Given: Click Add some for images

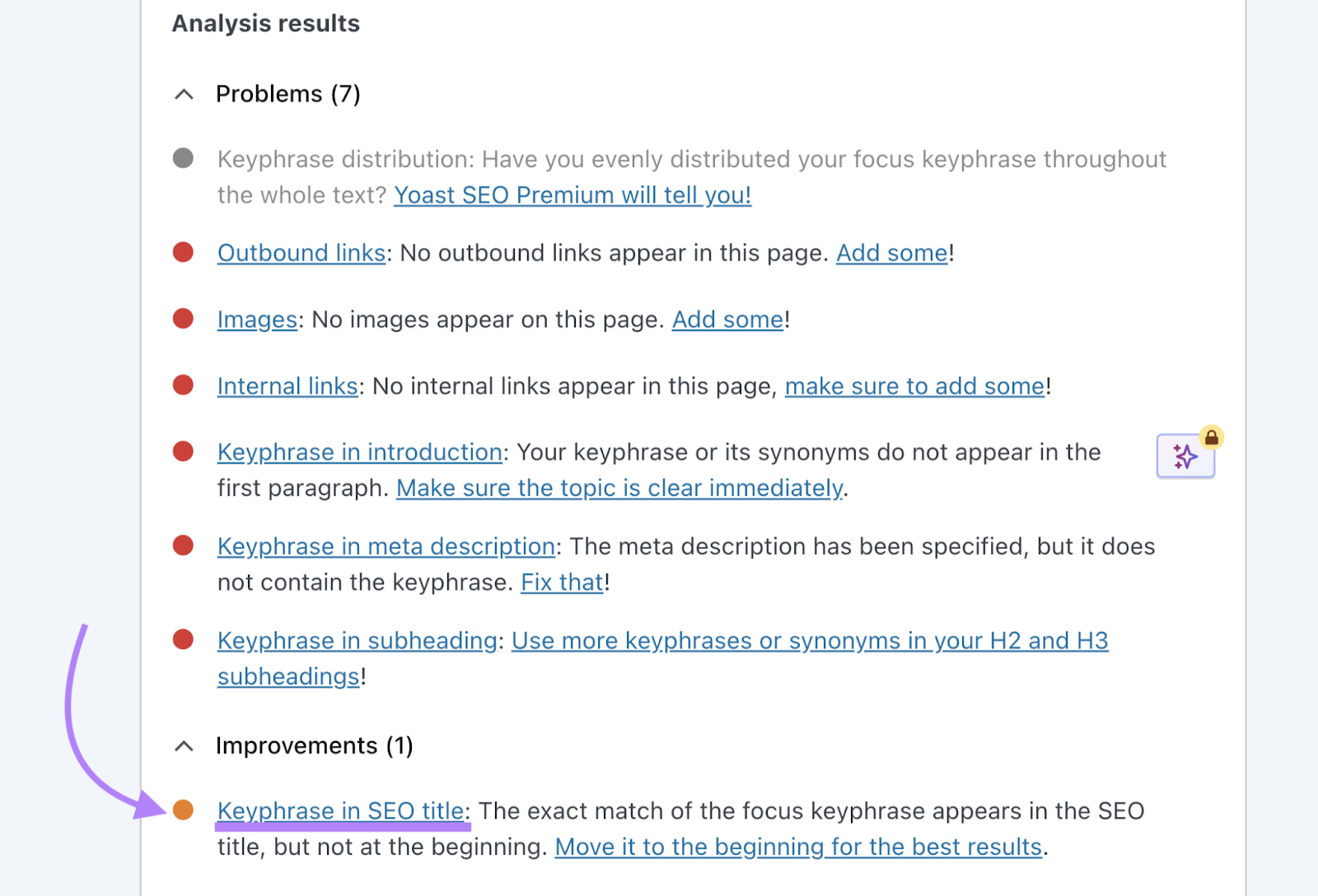Looking at the screenshot, I should click(727, 320).
